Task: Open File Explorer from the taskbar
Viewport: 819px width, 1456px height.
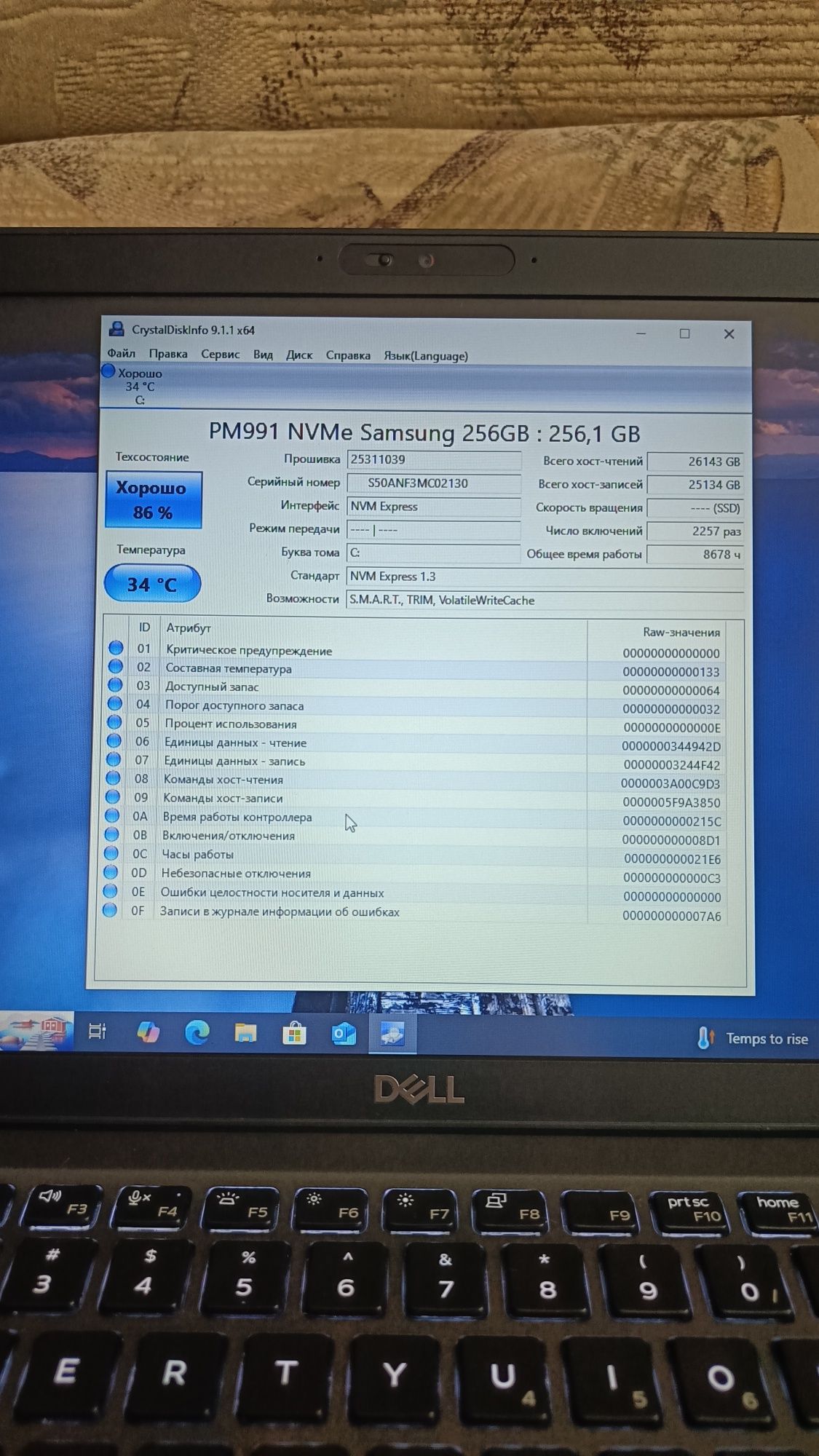Action: (245, 1033)
